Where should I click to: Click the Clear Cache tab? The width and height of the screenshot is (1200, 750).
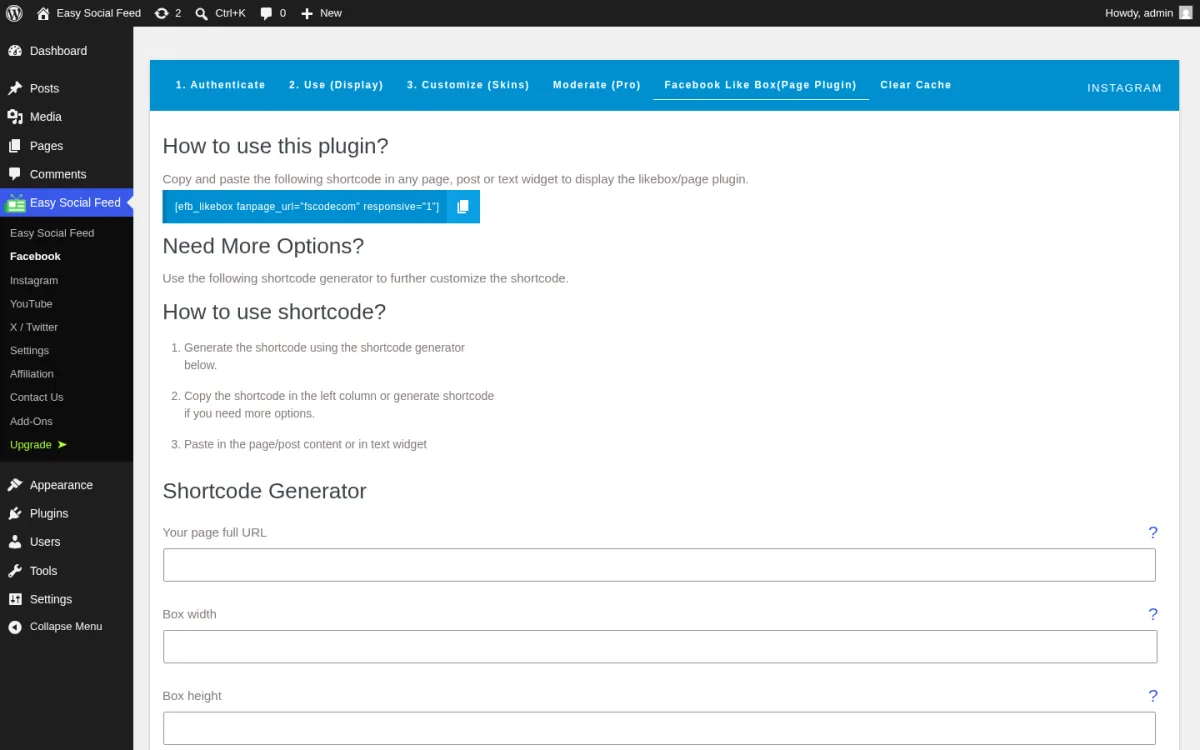pyautogui.click(x=916, y=85)
